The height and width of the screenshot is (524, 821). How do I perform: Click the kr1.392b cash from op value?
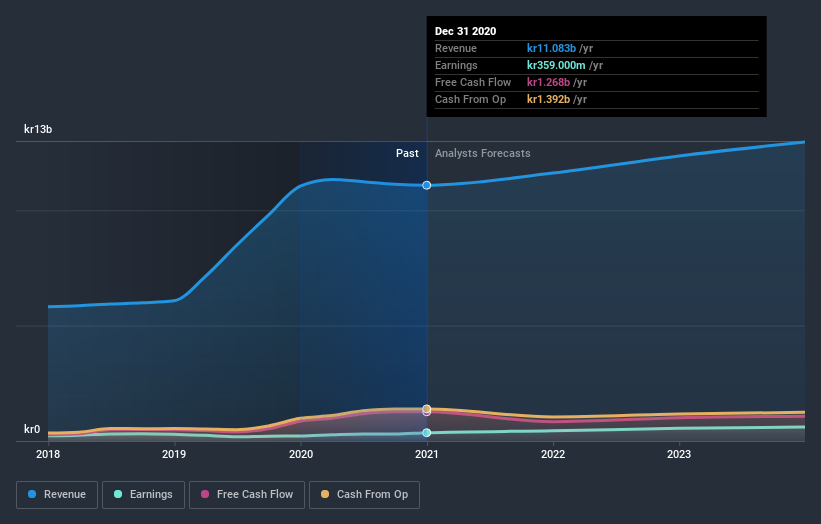[548, 99]
